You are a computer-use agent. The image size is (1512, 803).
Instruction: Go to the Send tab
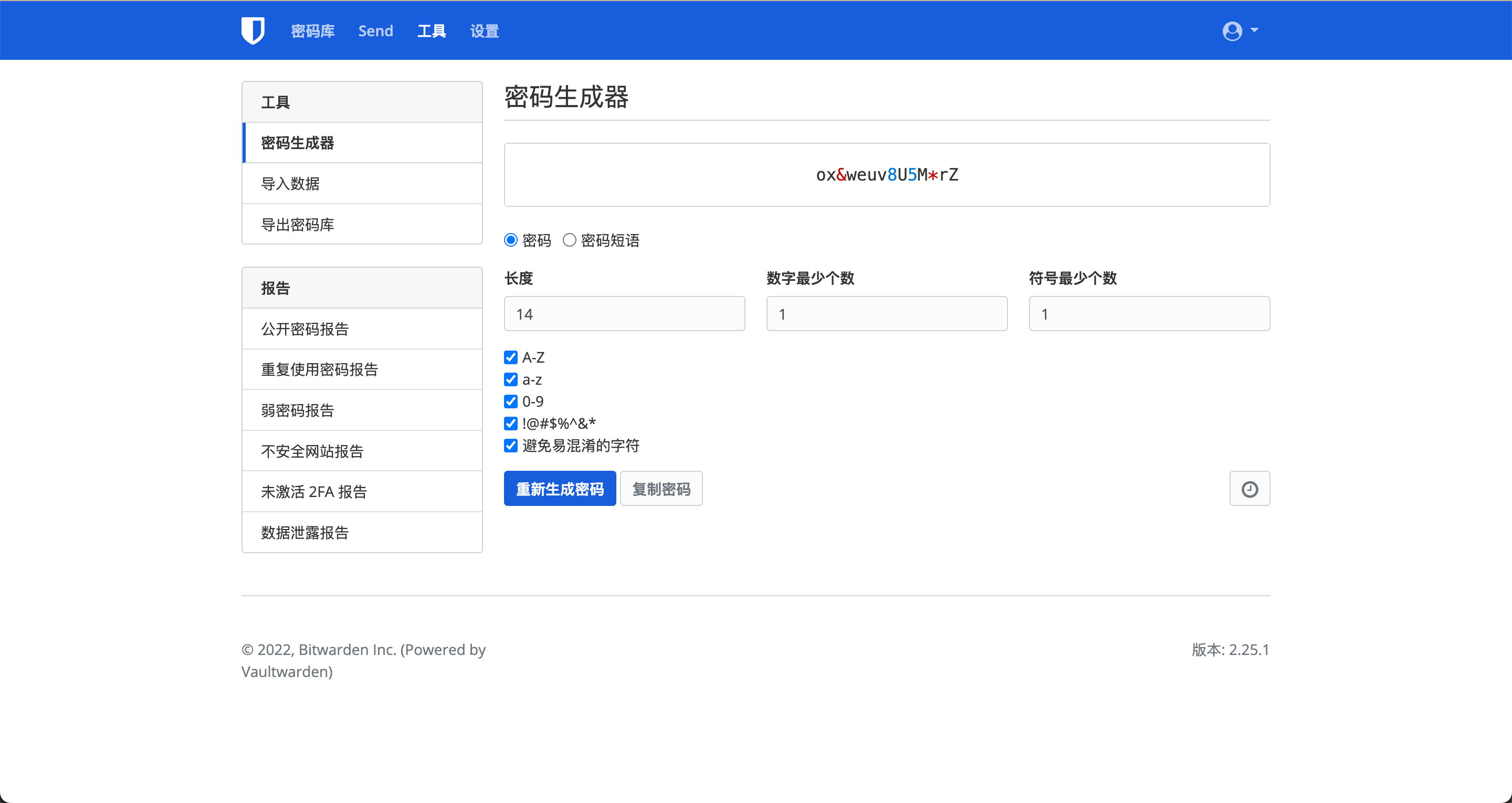(376, 30)
